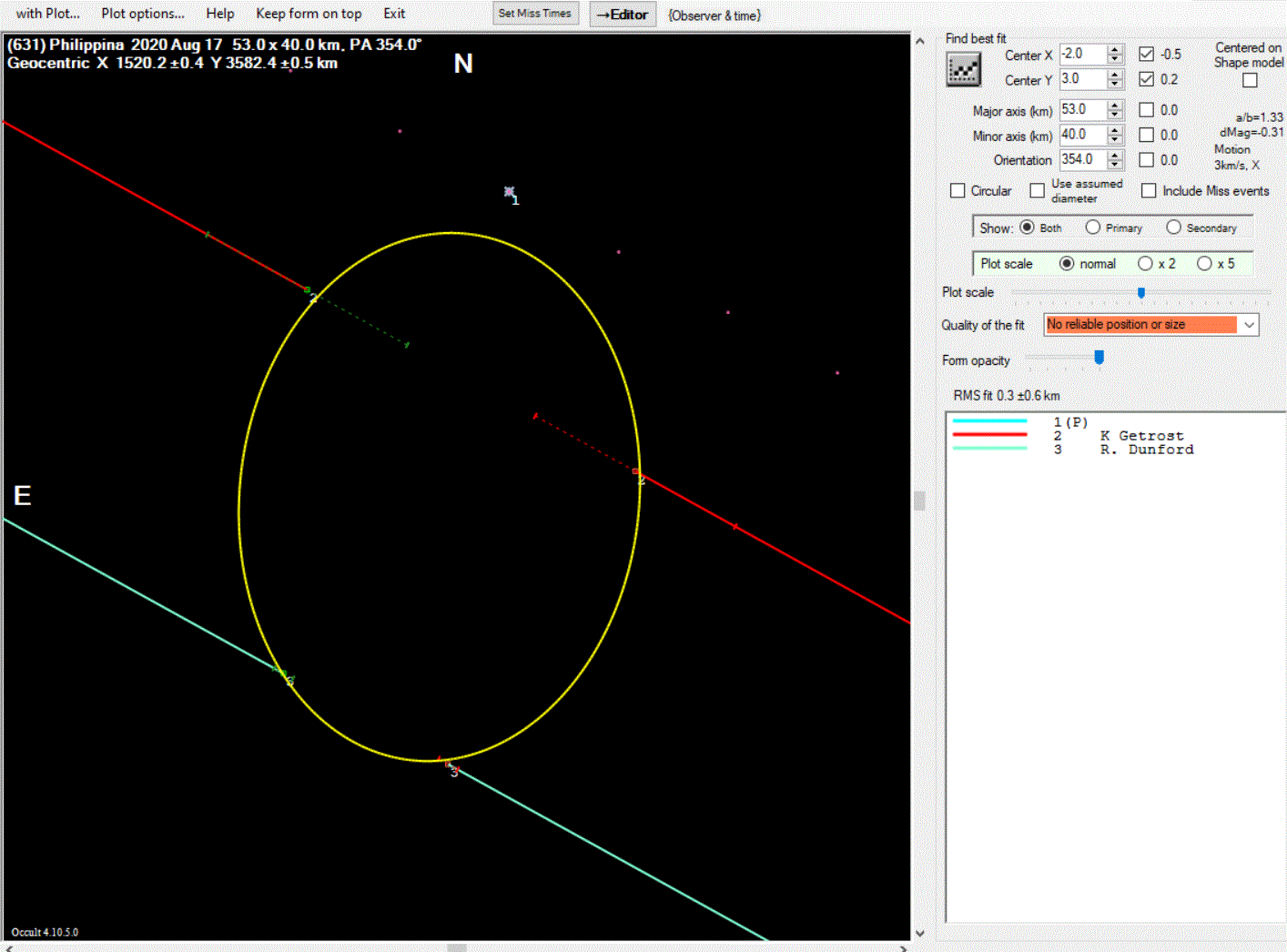Decrease Minor axis with stepper down arrow
The image size is (1287, 952).
[1115, 140]
